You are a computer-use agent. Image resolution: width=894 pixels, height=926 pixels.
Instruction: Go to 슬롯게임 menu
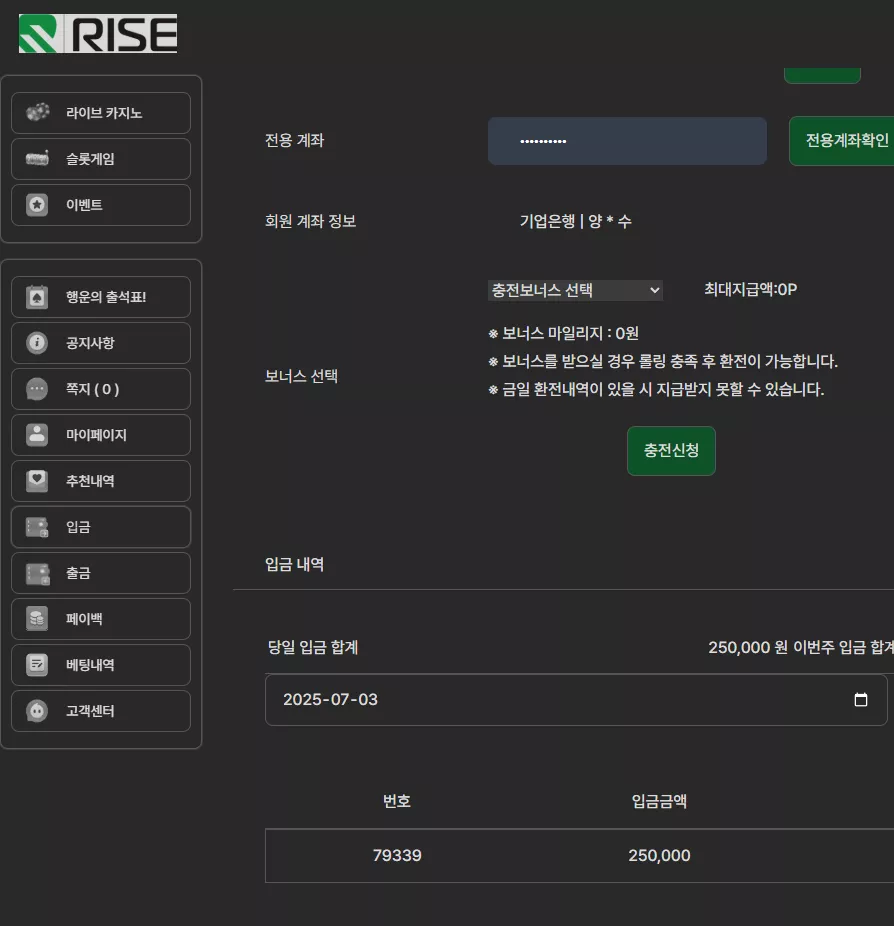click(x=101, y=159)
